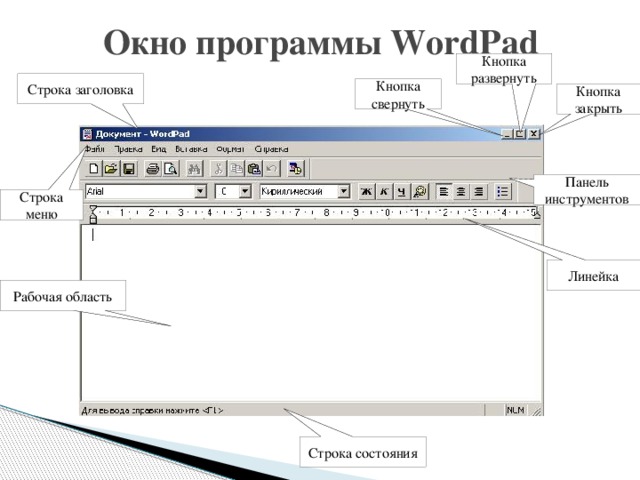Toggle bold formatting button Ж
The image size is (640, 480).
pyautogui.click(x=367, y=191)
